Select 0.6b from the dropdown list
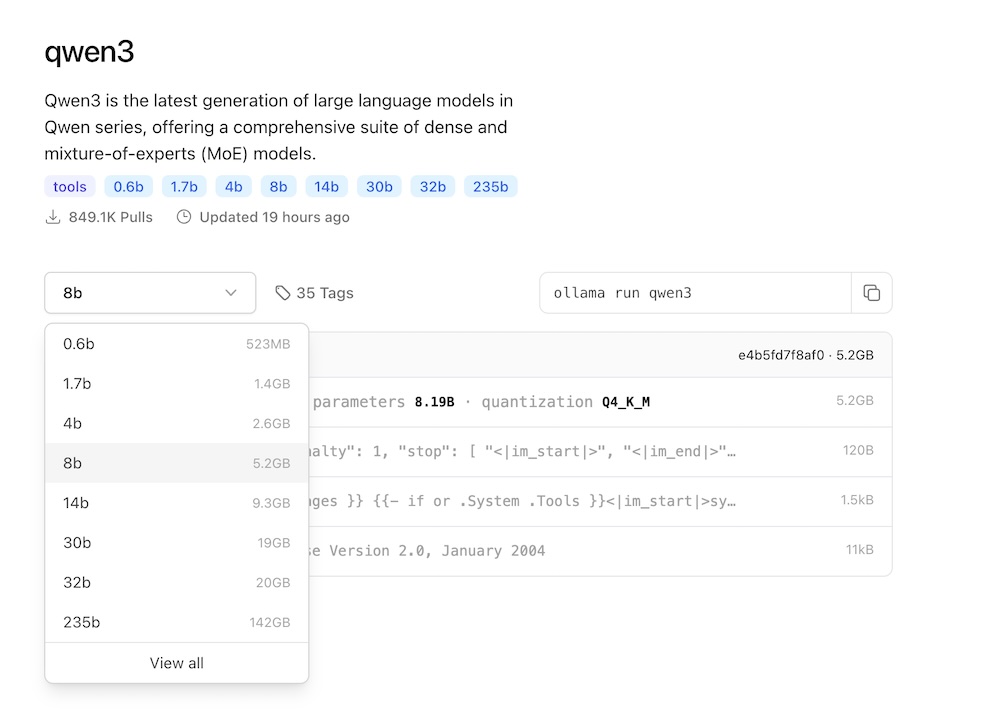 tap(177, 344)
